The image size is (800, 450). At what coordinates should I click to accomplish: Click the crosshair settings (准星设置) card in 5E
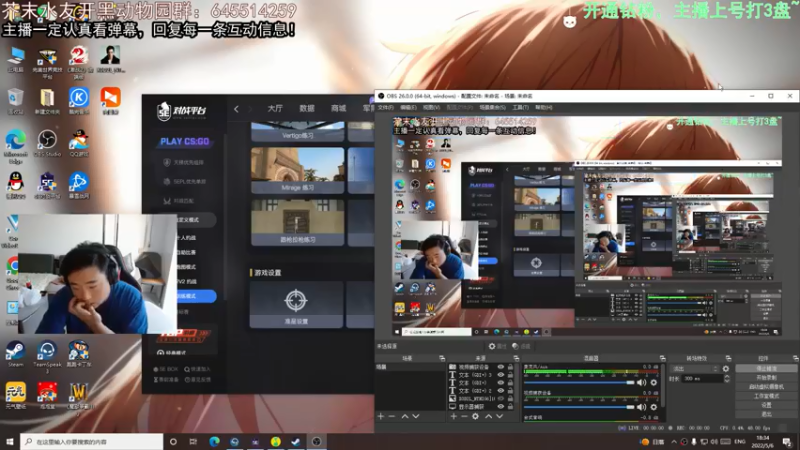296,304
